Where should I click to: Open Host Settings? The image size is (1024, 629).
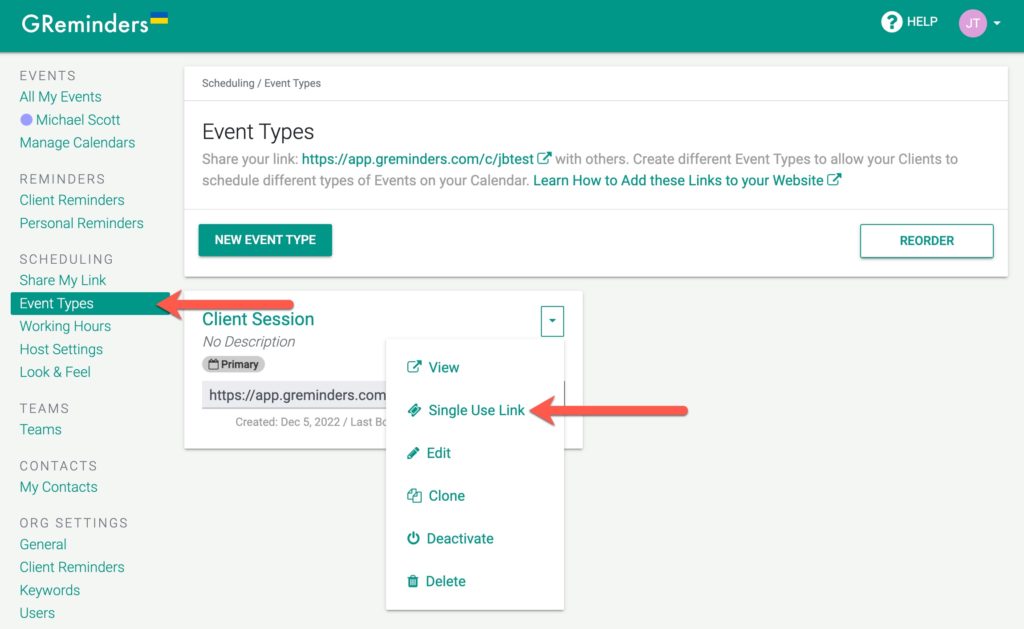pos(61,349)
